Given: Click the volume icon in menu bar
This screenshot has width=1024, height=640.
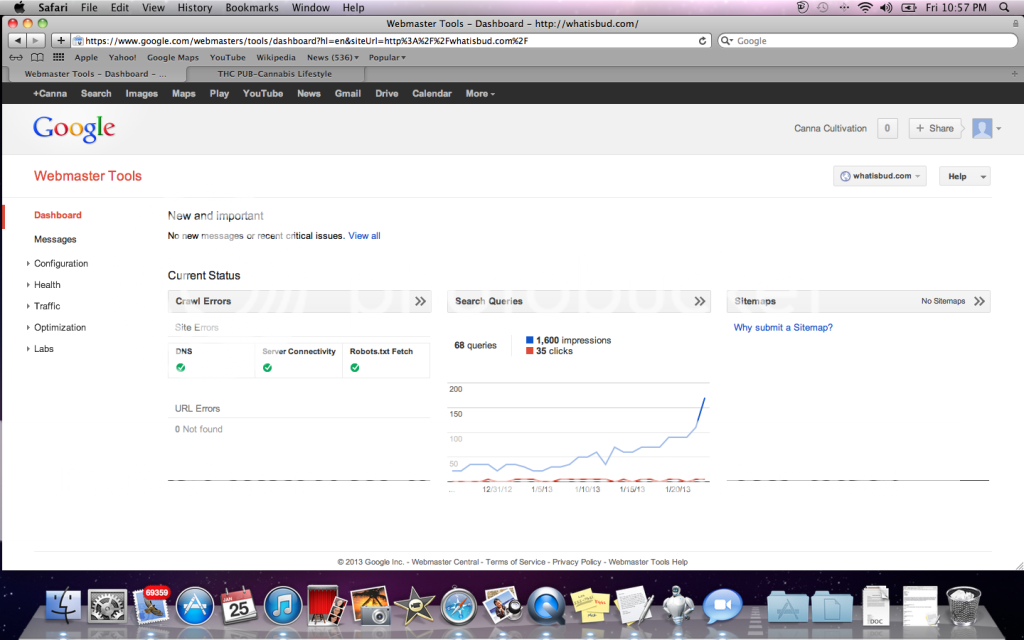Looking at the screenshot, I should (x=886, y=8).
